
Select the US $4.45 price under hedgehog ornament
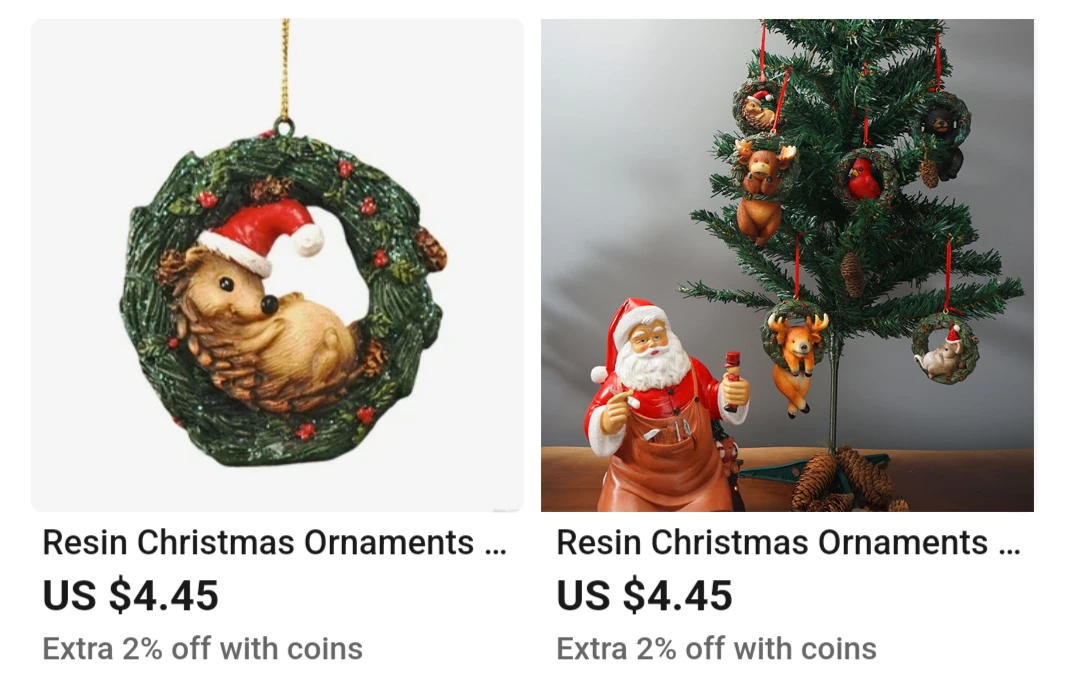click(130, 595)
